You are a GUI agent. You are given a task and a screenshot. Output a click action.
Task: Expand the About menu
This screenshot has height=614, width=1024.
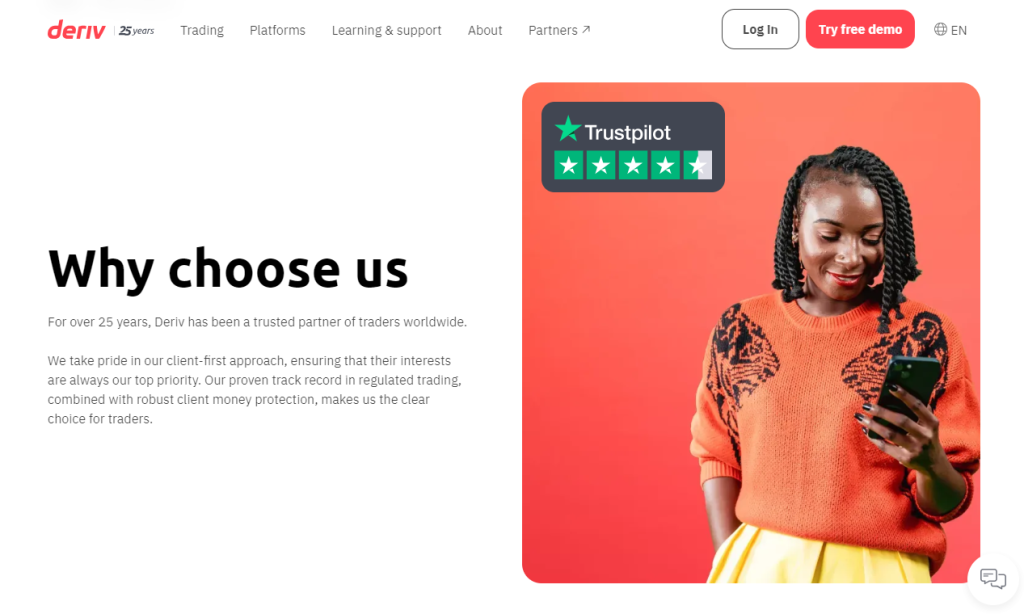tap(485, 30)
